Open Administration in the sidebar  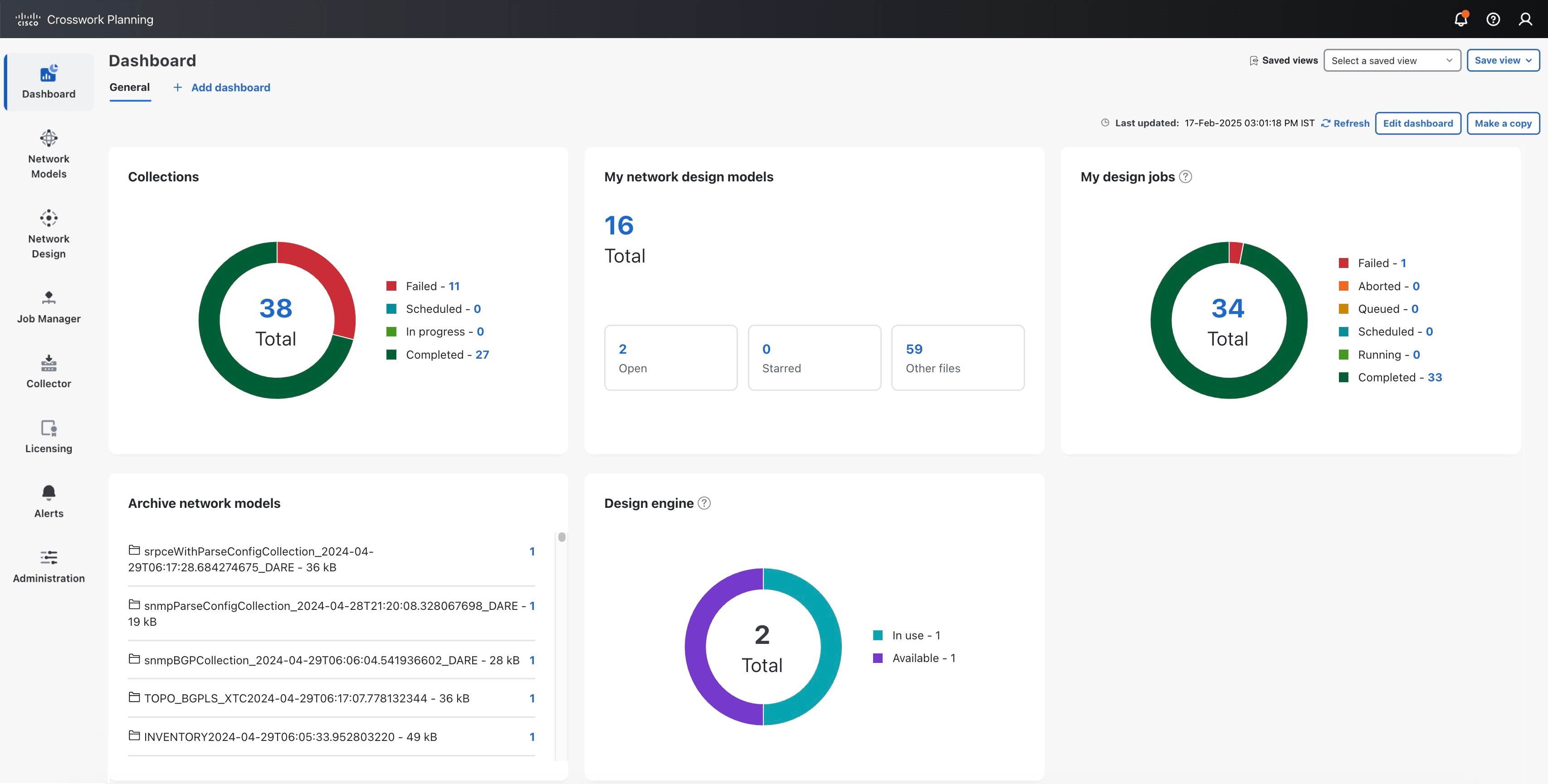tap(49, 566)
